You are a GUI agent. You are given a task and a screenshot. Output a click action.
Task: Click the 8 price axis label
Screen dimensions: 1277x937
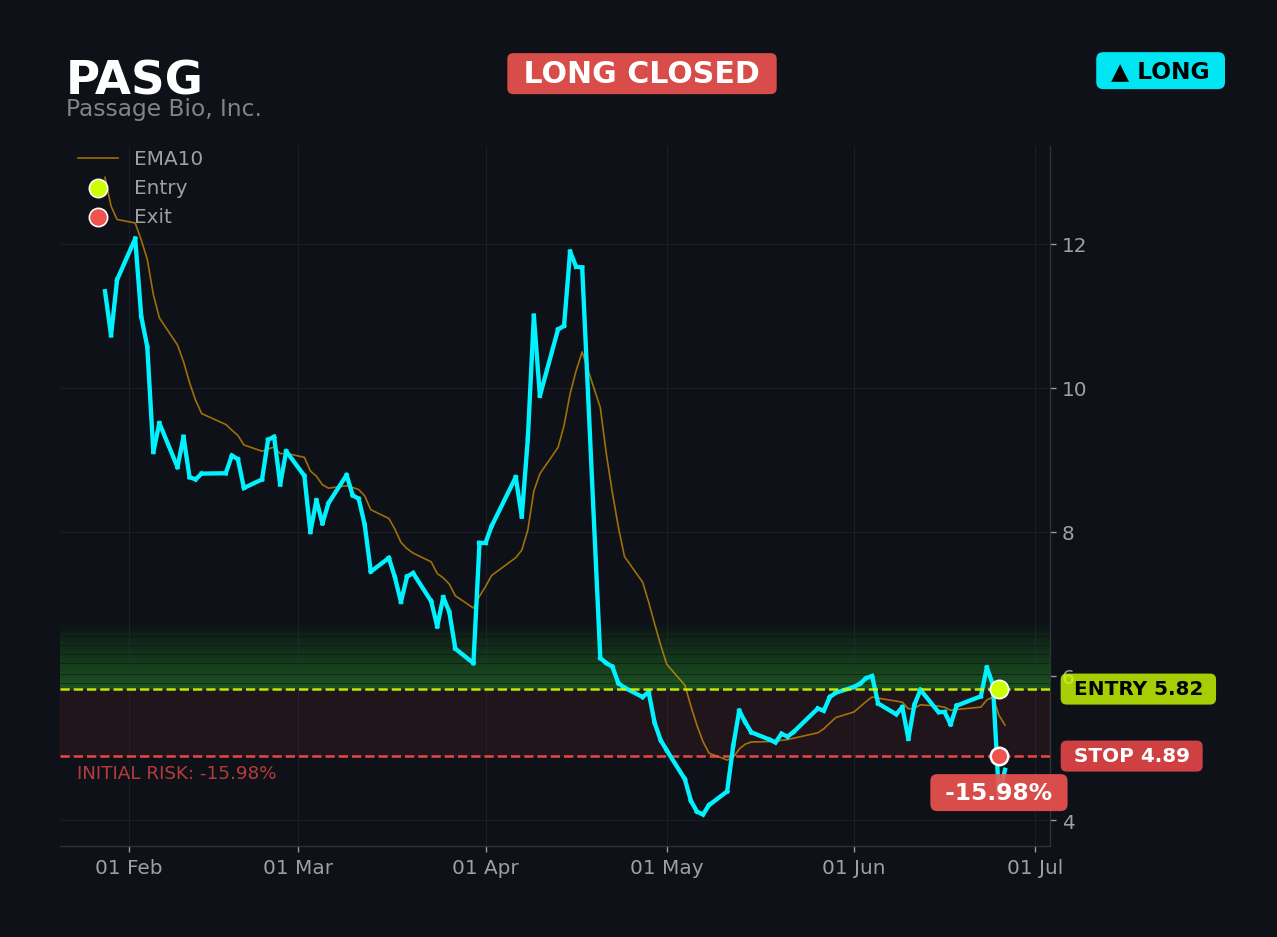click(x=1068, y=533)
